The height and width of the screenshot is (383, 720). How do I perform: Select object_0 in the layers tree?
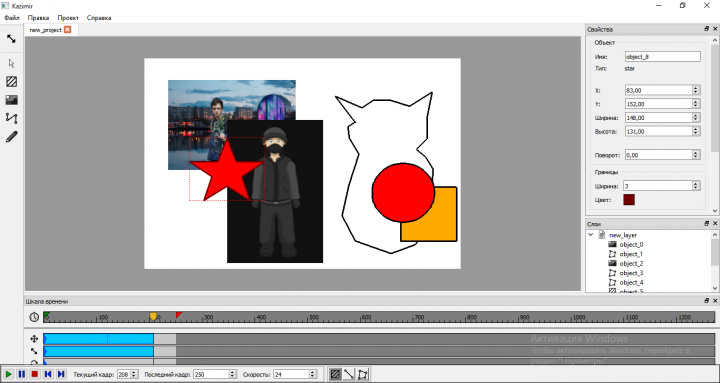631,244
